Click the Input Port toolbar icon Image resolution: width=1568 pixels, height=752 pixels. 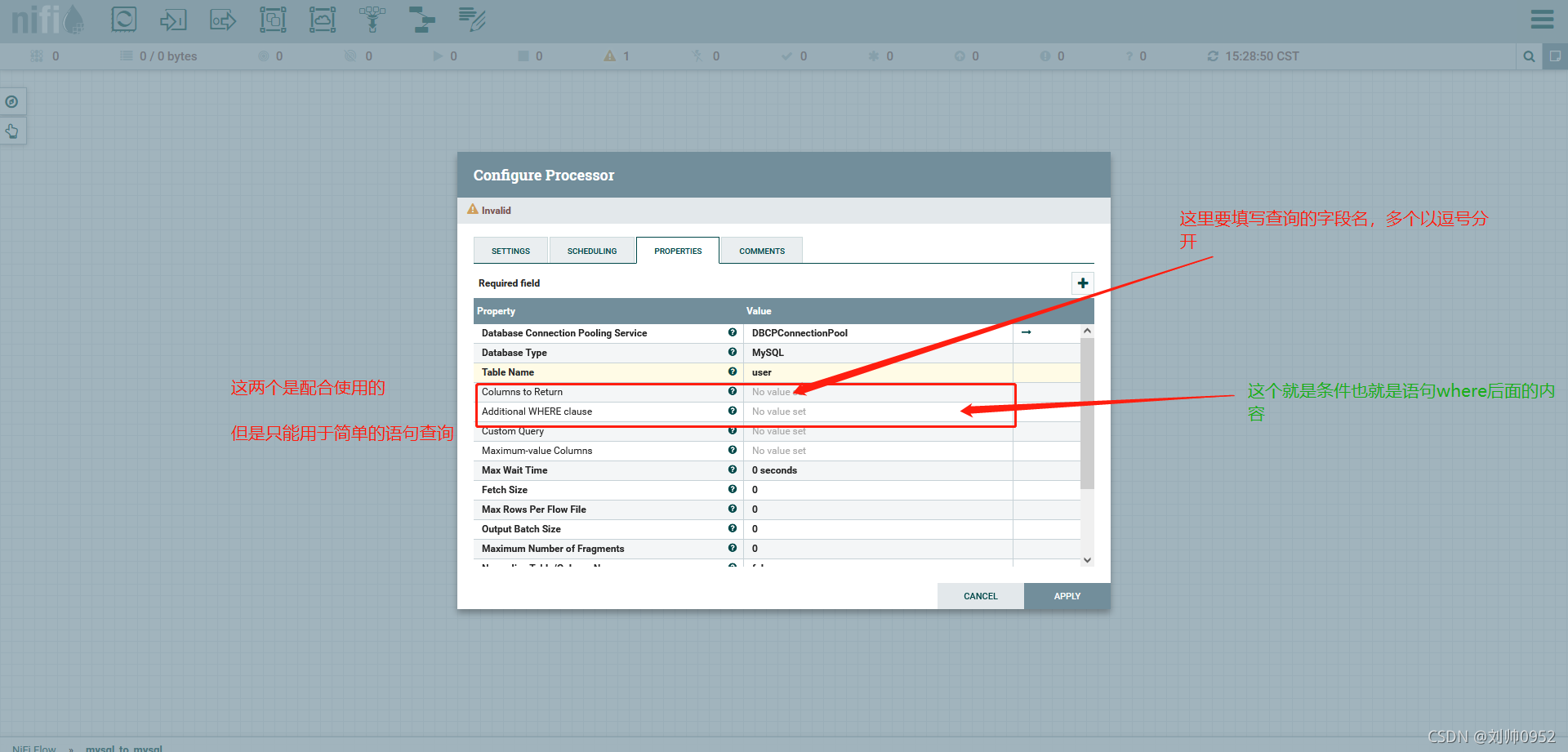pos(173,20)
